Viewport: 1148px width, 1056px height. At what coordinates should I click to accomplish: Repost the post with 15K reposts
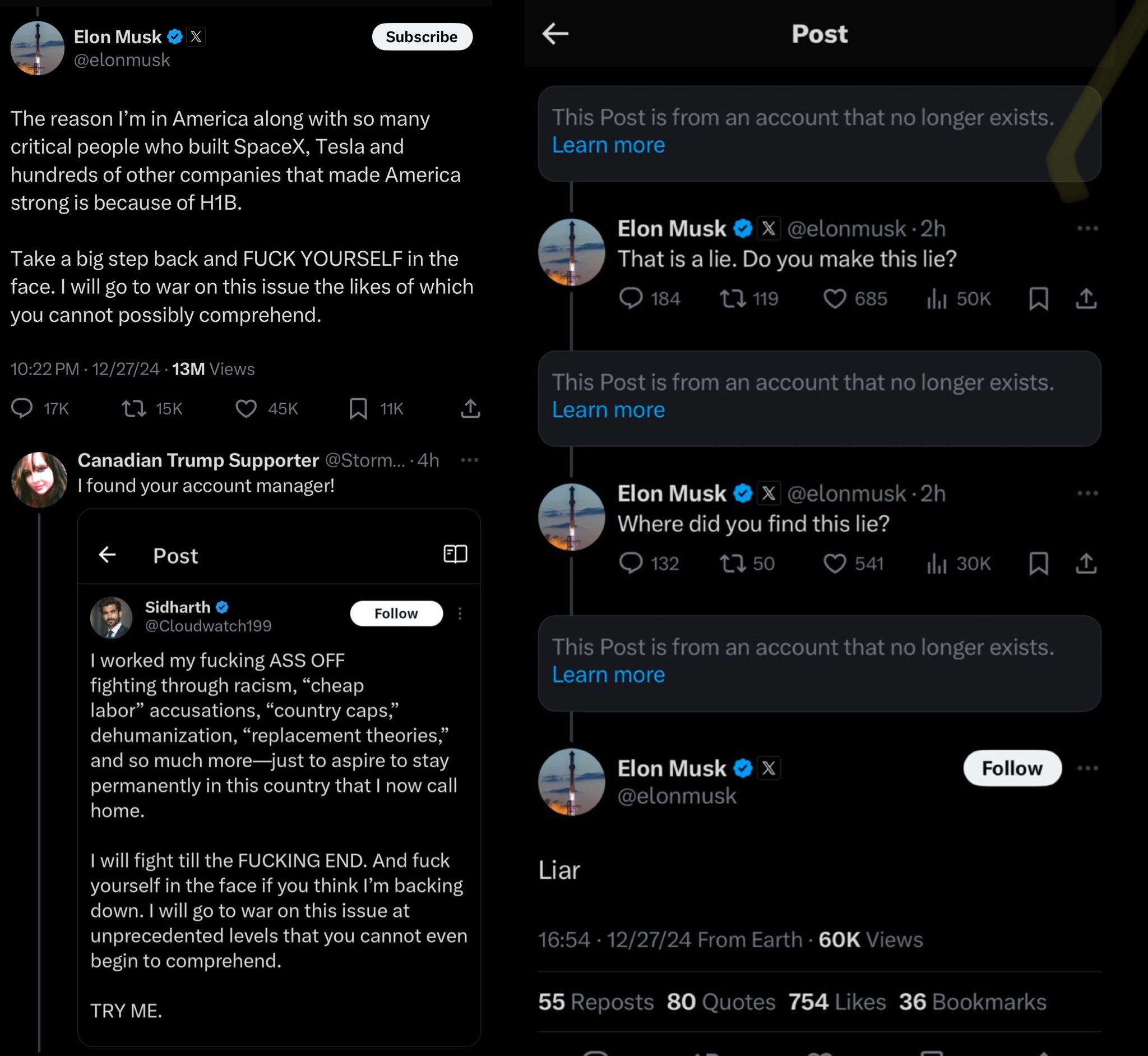(134, 409)
